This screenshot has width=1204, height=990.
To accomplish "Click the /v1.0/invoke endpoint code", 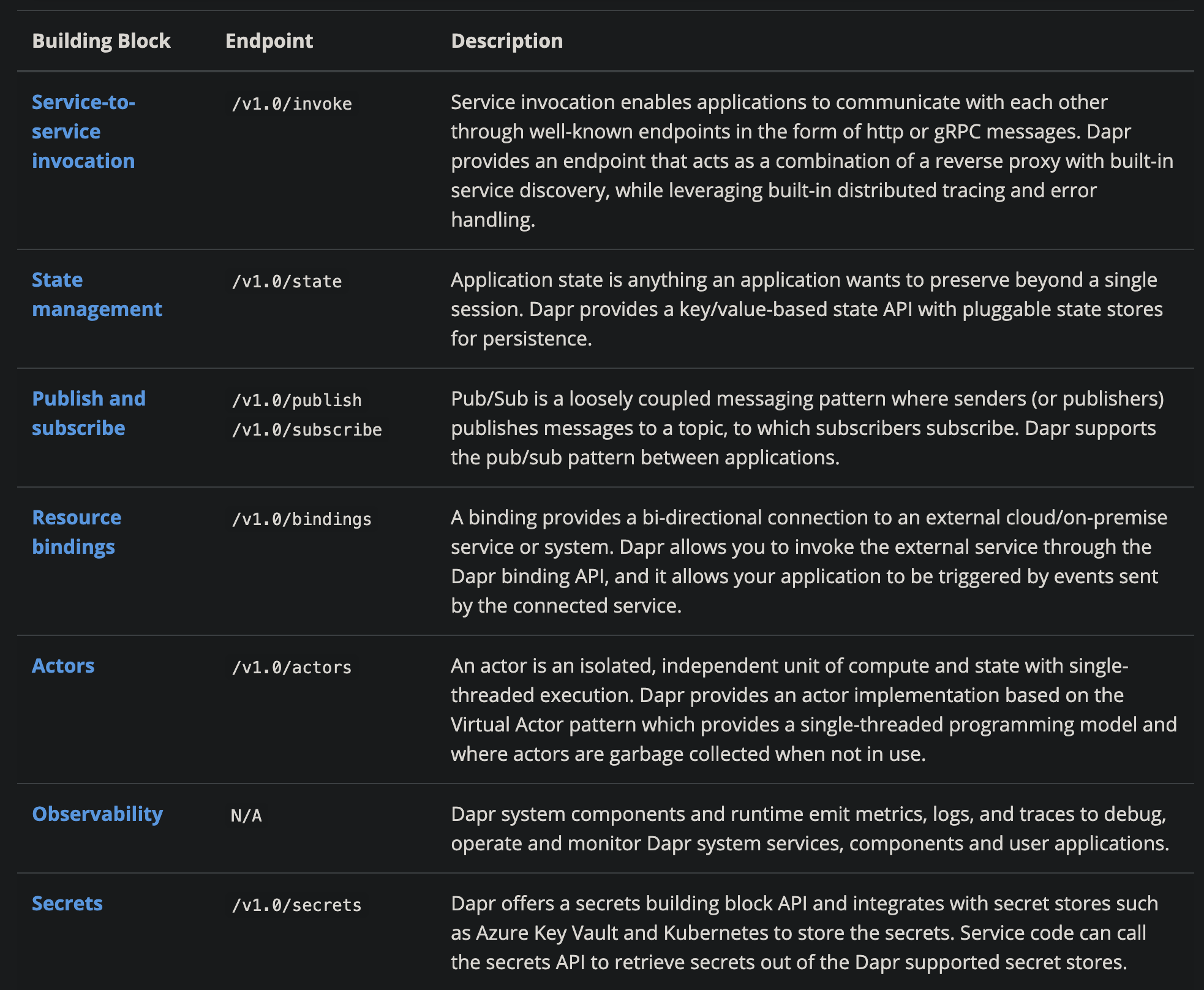I will 292,104.
